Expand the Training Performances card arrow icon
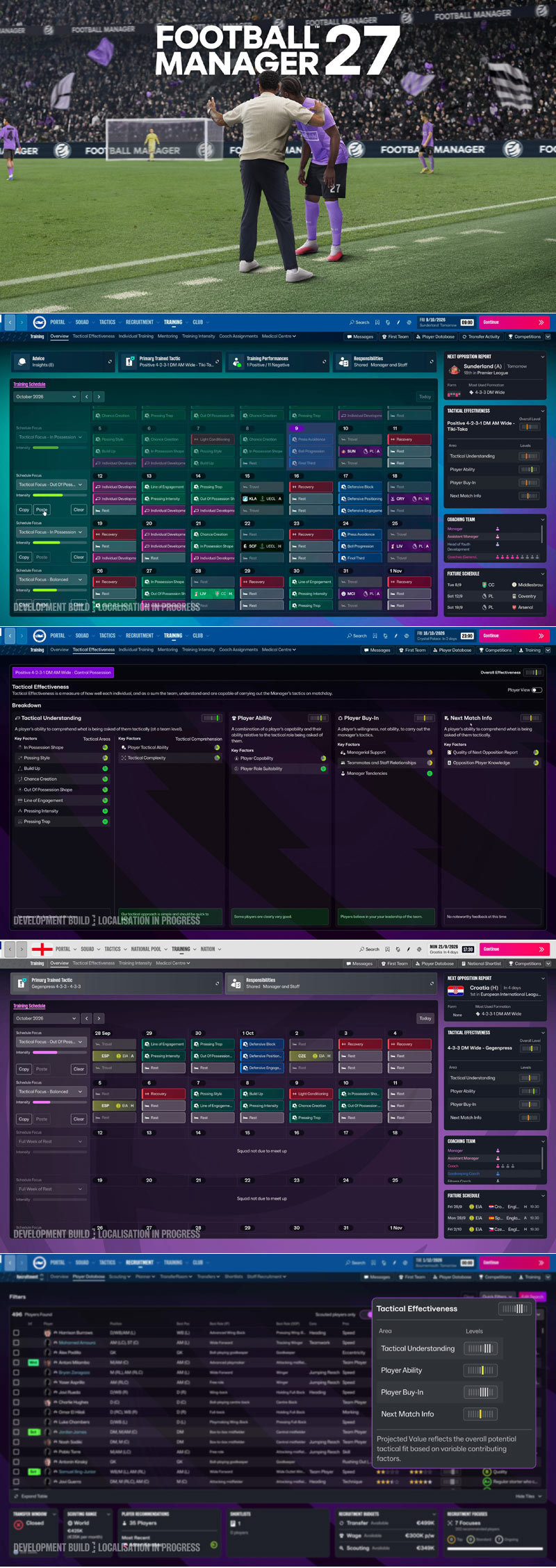Viewport: 556px width, 1568px height. point(324,361)
